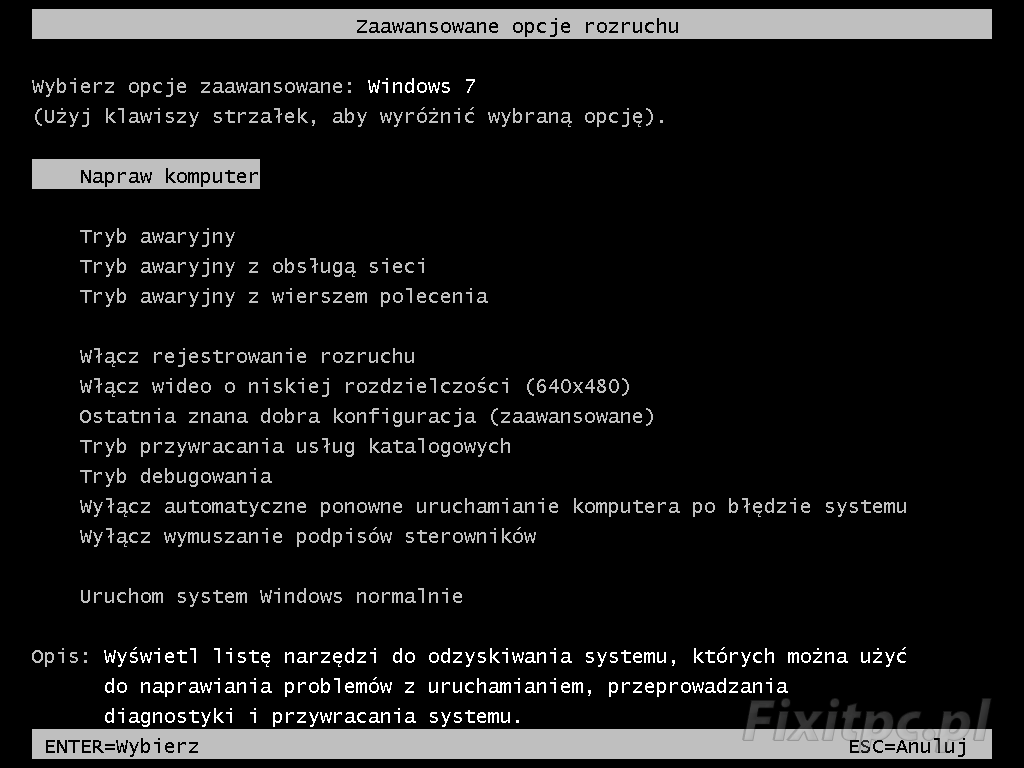The height and width of the screenshot is (768, 1024).
Task: Select Tryb przywracania usług katalogowych
Action: click(x=295, y=447)
